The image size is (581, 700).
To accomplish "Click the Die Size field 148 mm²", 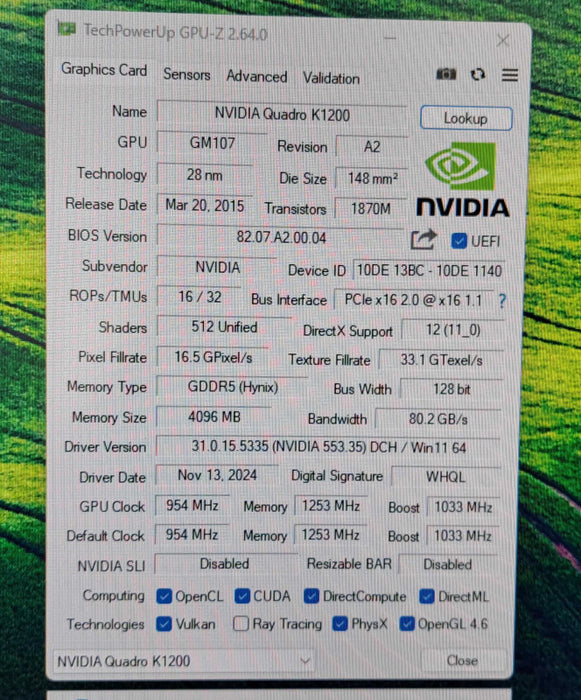I will click(372, 179).
